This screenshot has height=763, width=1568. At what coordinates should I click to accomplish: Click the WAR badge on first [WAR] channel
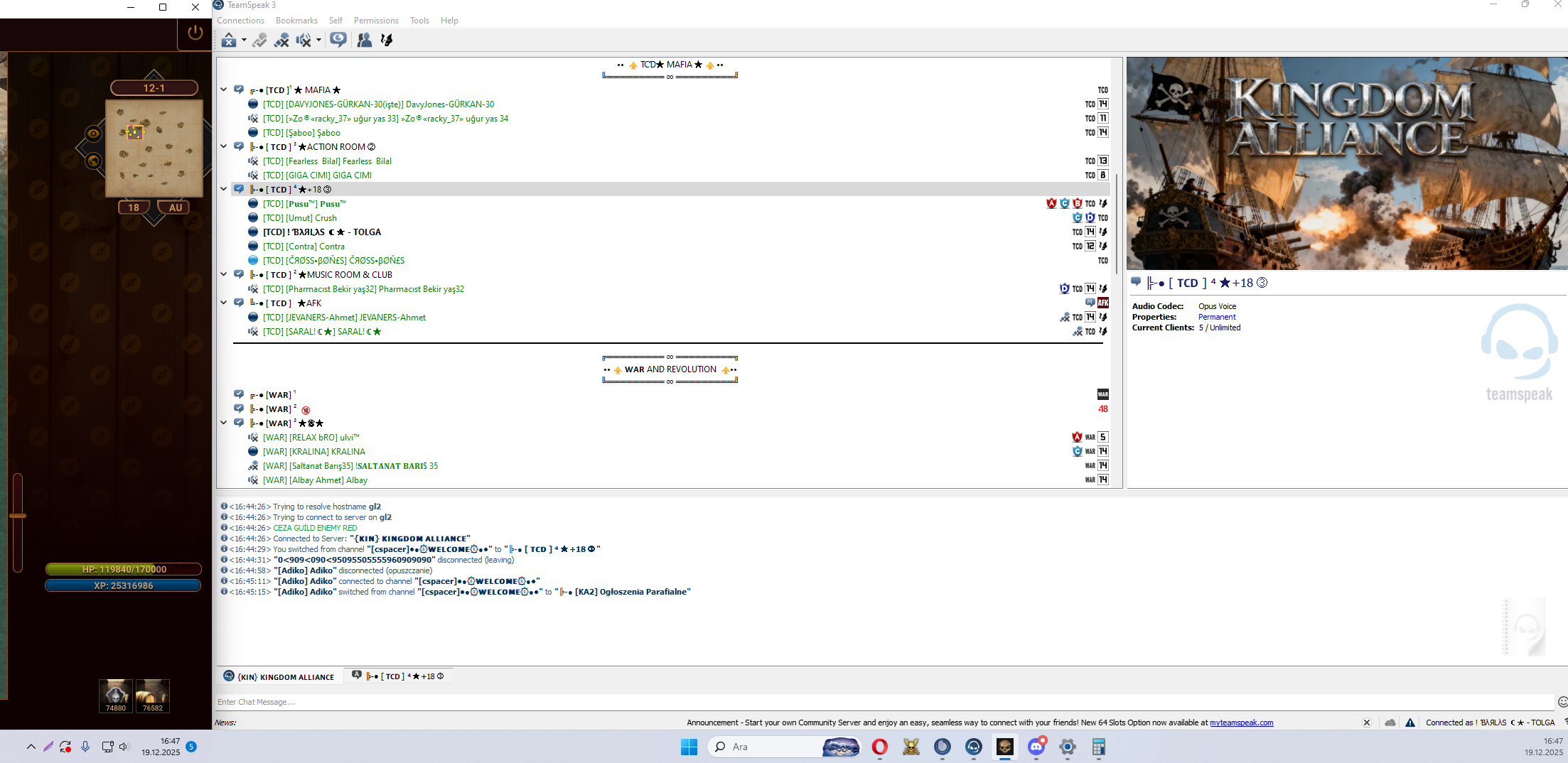pos(1103,395)
